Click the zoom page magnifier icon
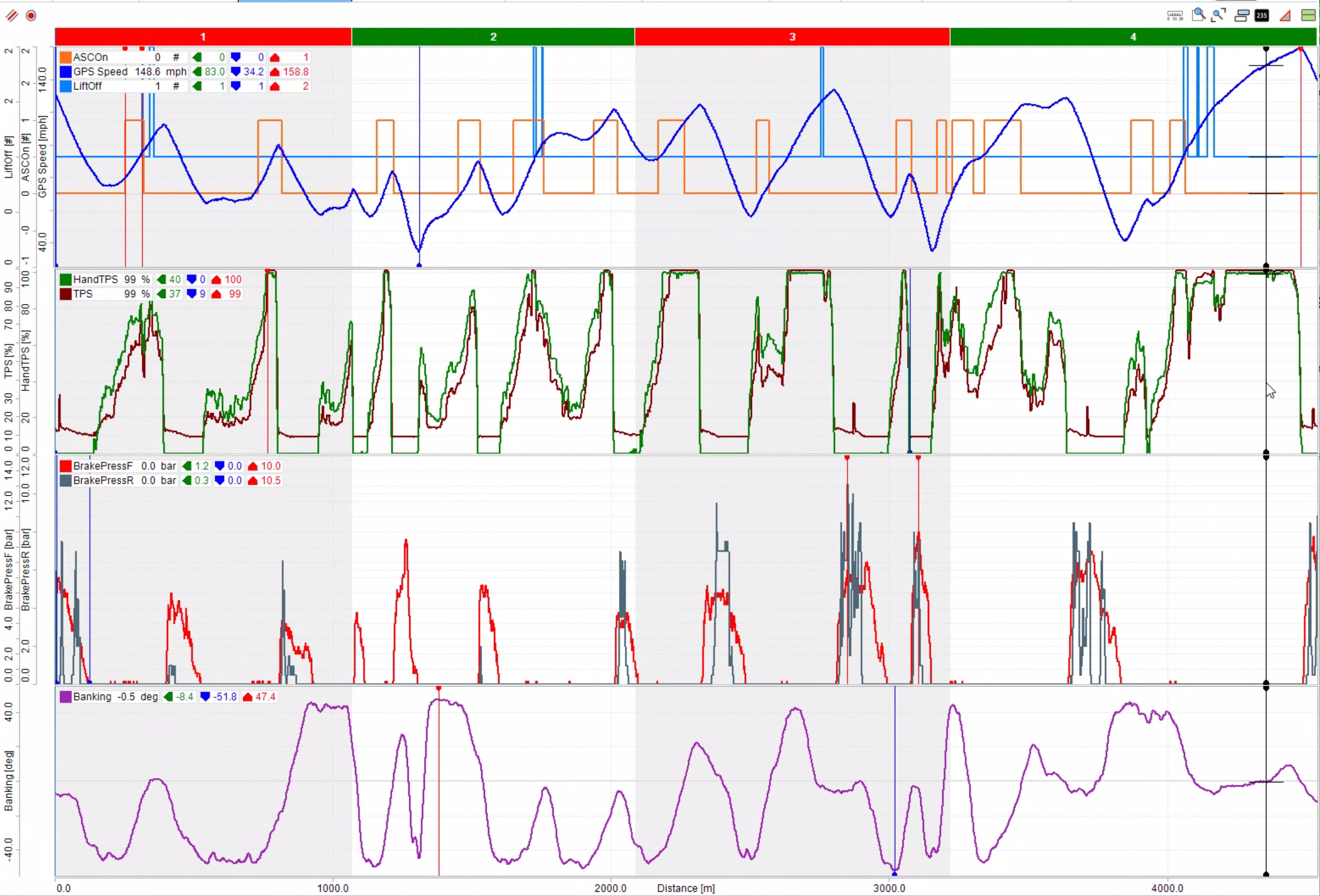 click(x=1198, y=15)
